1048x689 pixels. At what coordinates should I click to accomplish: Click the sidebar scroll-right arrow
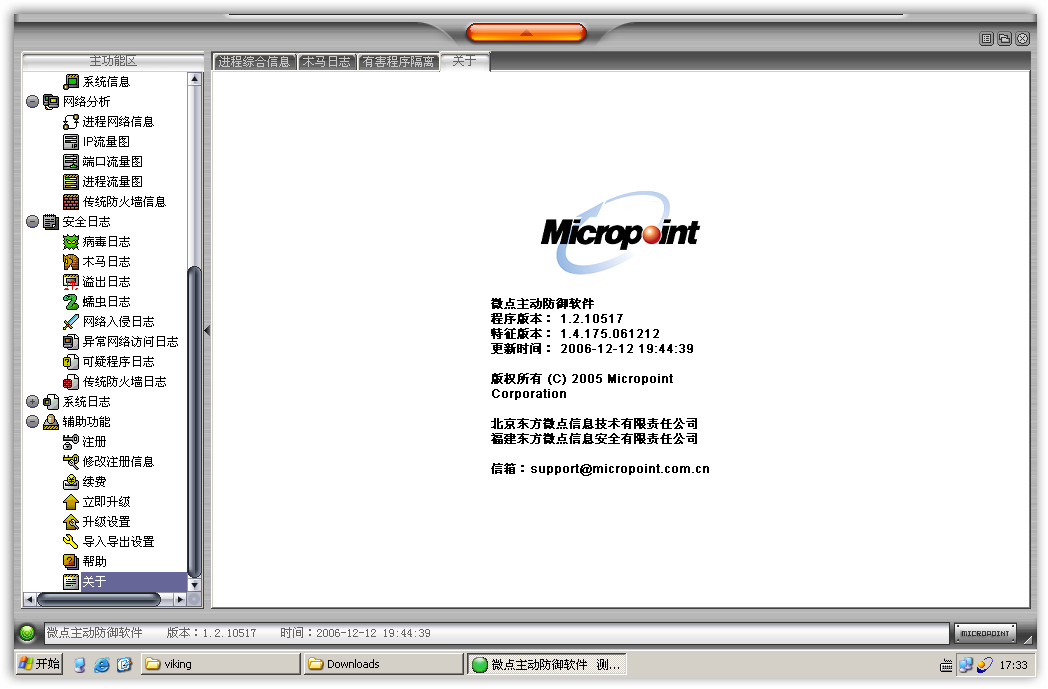(x=180, y=599)
